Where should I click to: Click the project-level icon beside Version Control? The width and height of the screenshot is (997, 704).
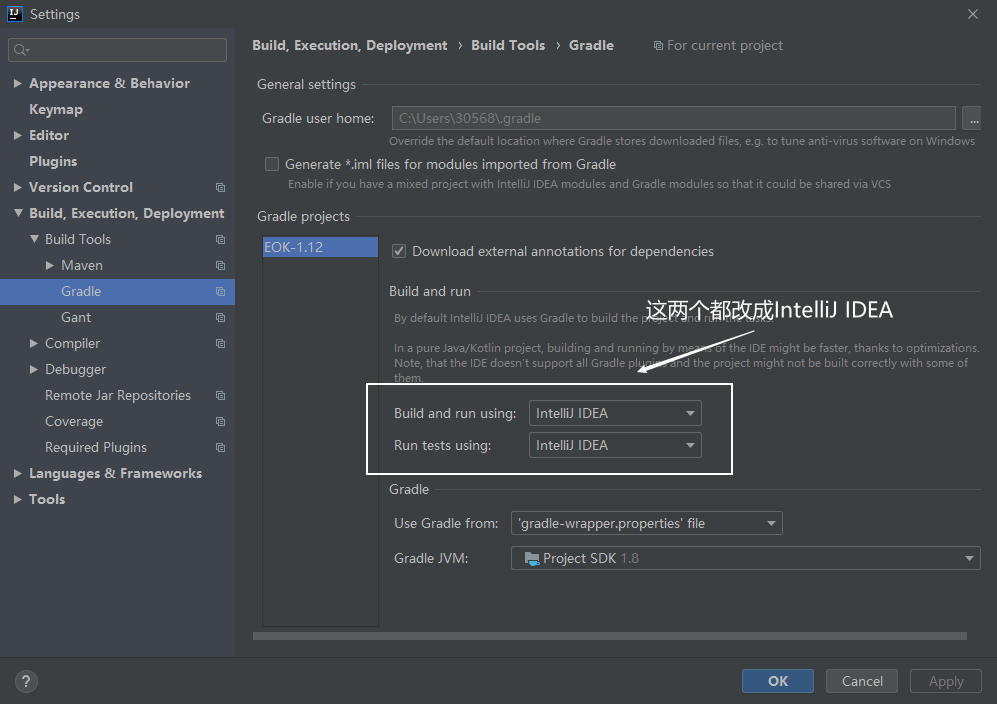point(220,188)
